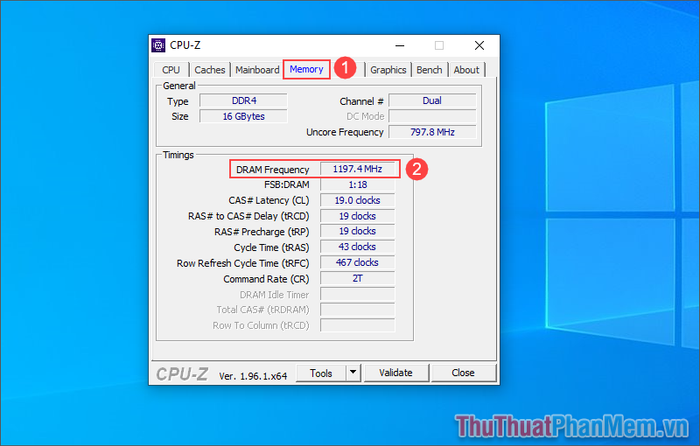Minimize the CPU-Z window

point(400,46)
